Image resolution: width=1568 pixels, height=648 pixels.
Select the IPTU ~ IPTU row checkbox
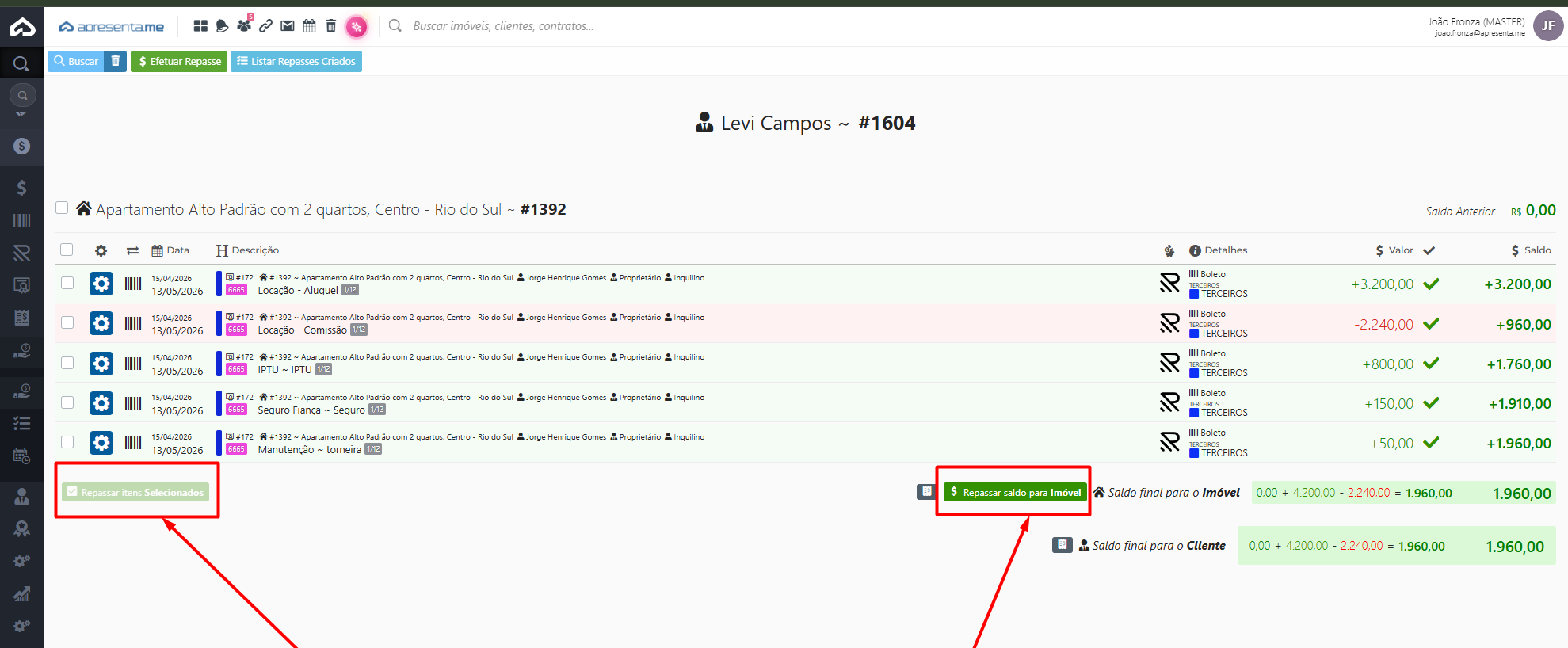point(67,363)
